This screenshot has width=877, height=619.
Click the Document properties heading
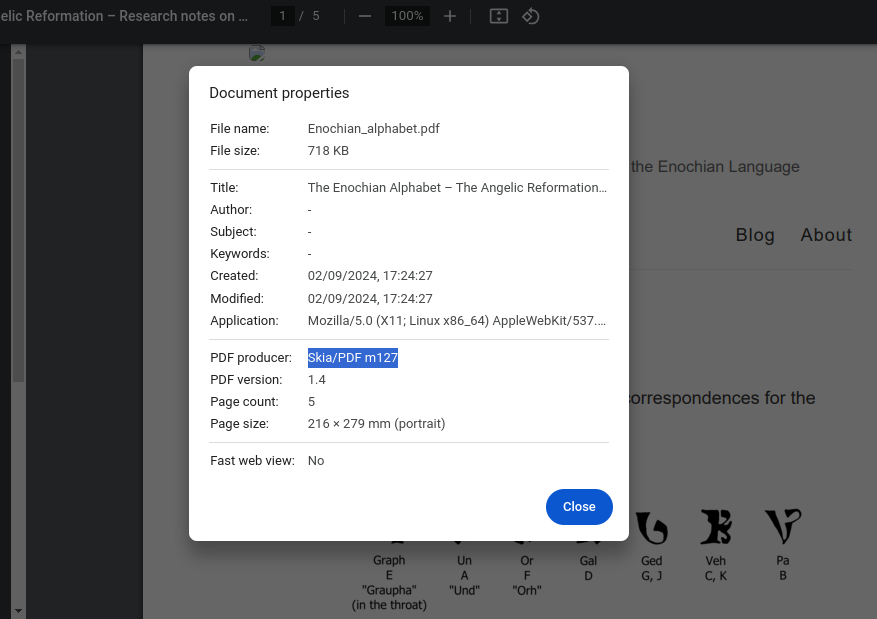(279, 93)
